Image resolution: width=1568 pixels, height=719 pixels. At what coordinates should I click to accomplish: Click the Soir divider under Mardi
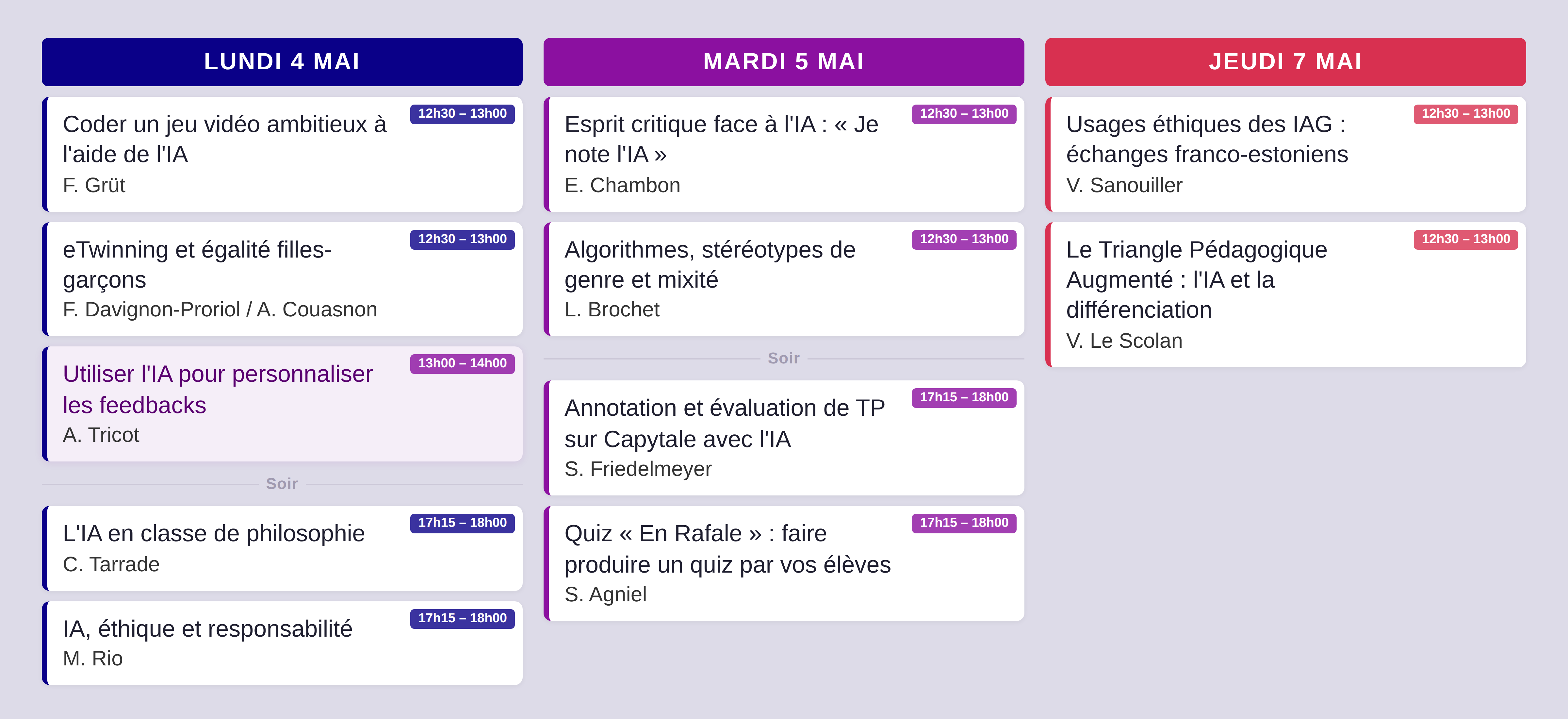[x=783, y=359]
